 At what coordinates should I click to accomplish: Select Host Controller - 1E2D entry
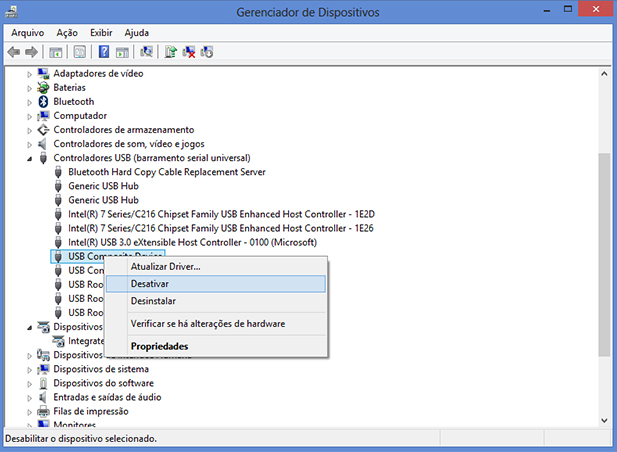coord(221,214)
